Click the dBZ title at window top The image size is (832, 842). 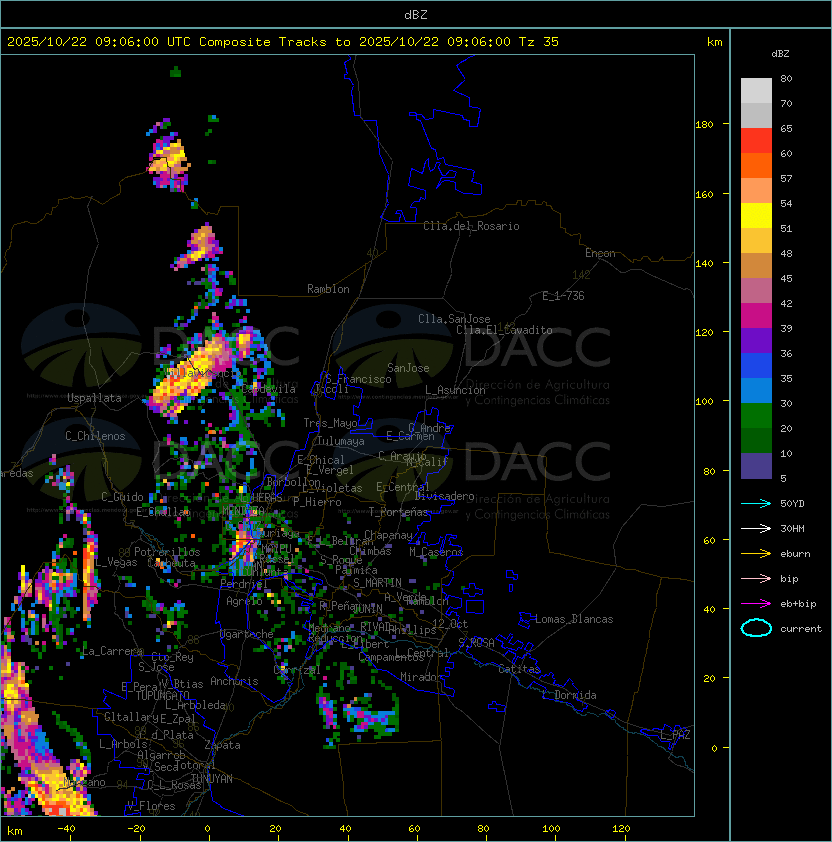[x=416, y=14]
